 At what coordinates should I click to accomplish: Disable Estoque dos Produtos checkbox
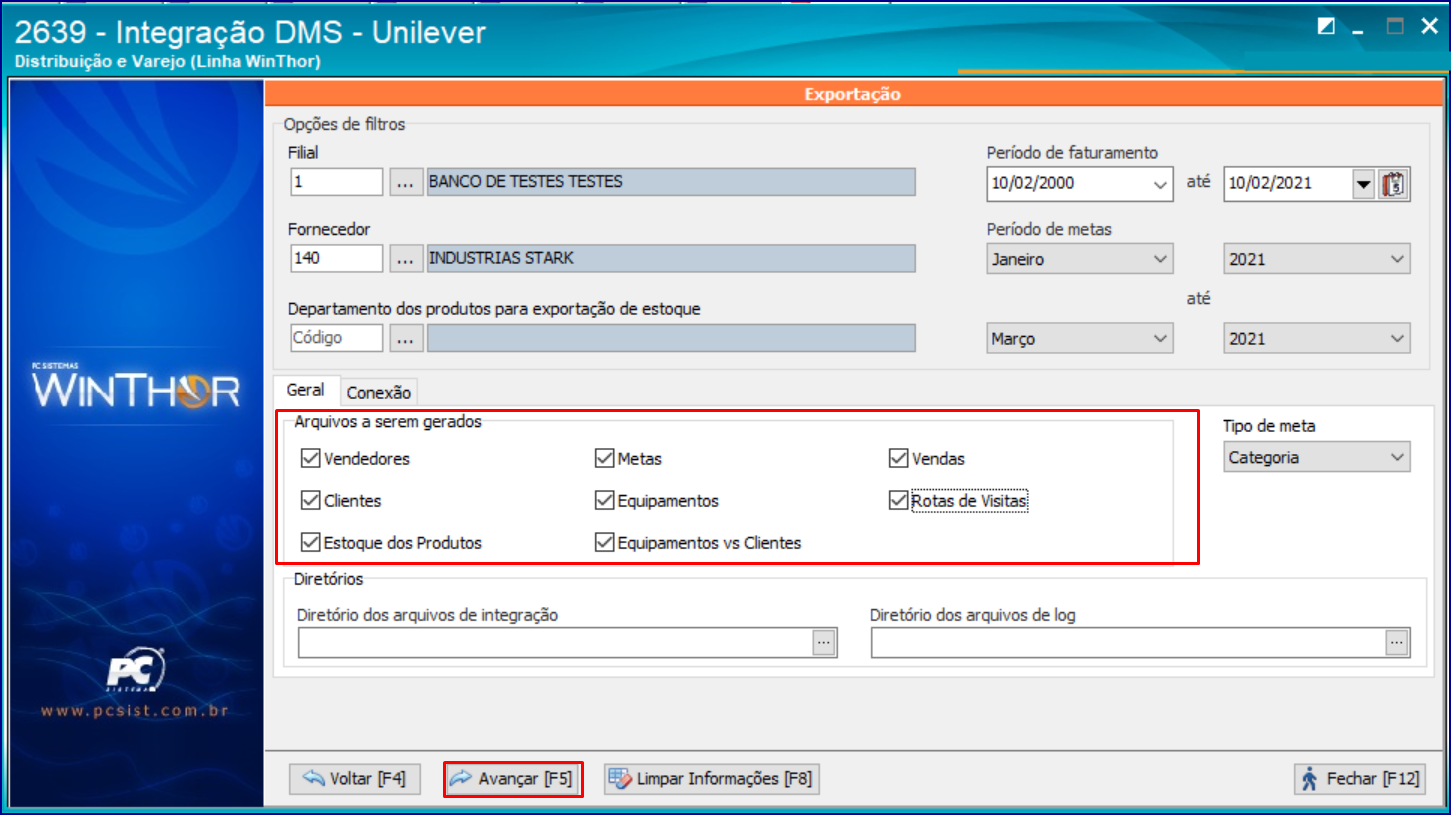pos(309,543)
